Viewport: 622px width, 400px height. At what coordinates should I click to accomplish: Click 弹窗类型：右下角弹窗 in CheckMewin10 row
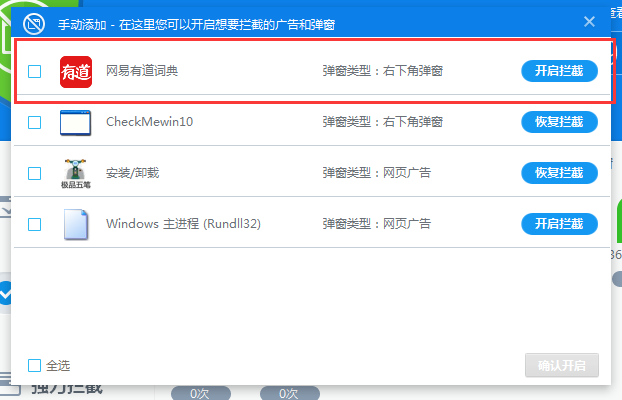tap(383, 122)
